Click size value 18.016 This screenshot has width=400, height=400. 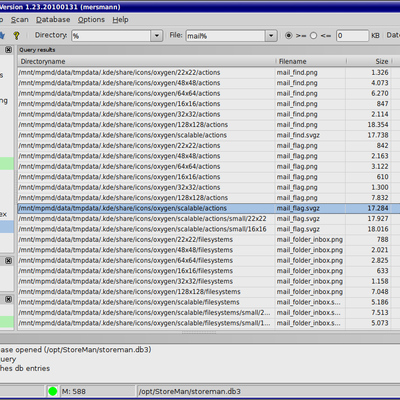point(378,229)
